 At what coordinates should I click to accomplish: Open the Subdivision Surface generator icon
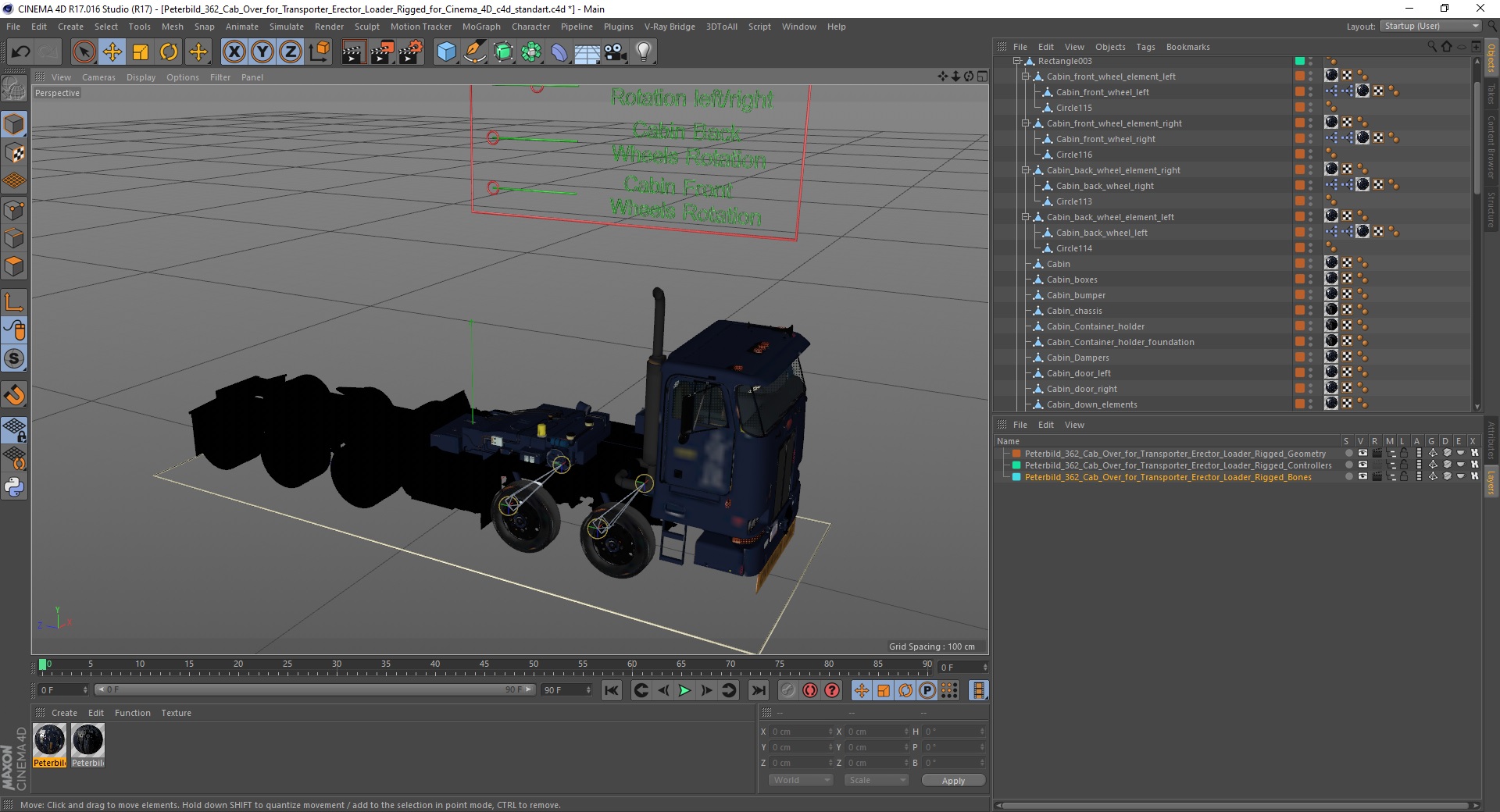click(x=503, y=52)
